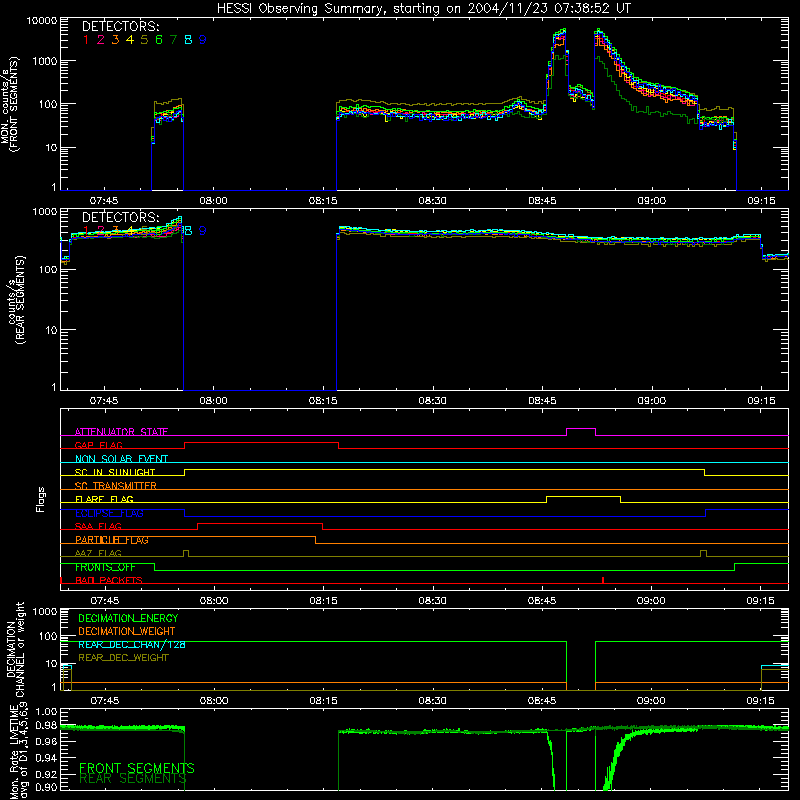Click the HESSI Observing Summary title text

pyautogui.click(x=423, y=9)
